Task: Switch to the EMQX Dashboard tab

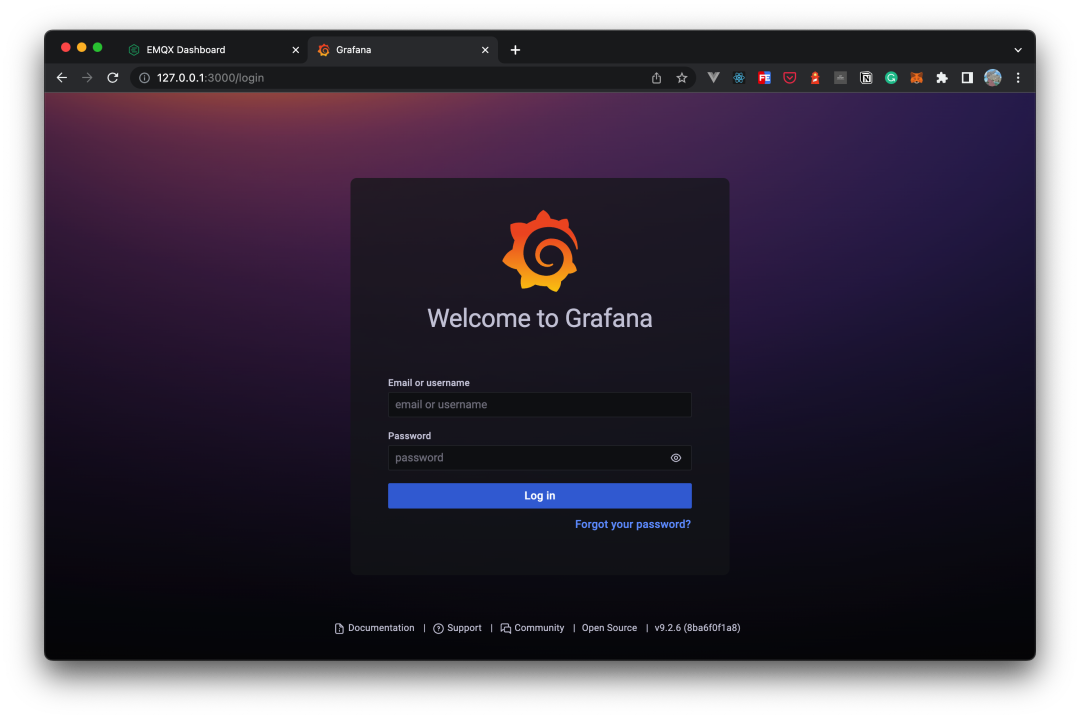Action: (x=214, y=50)
